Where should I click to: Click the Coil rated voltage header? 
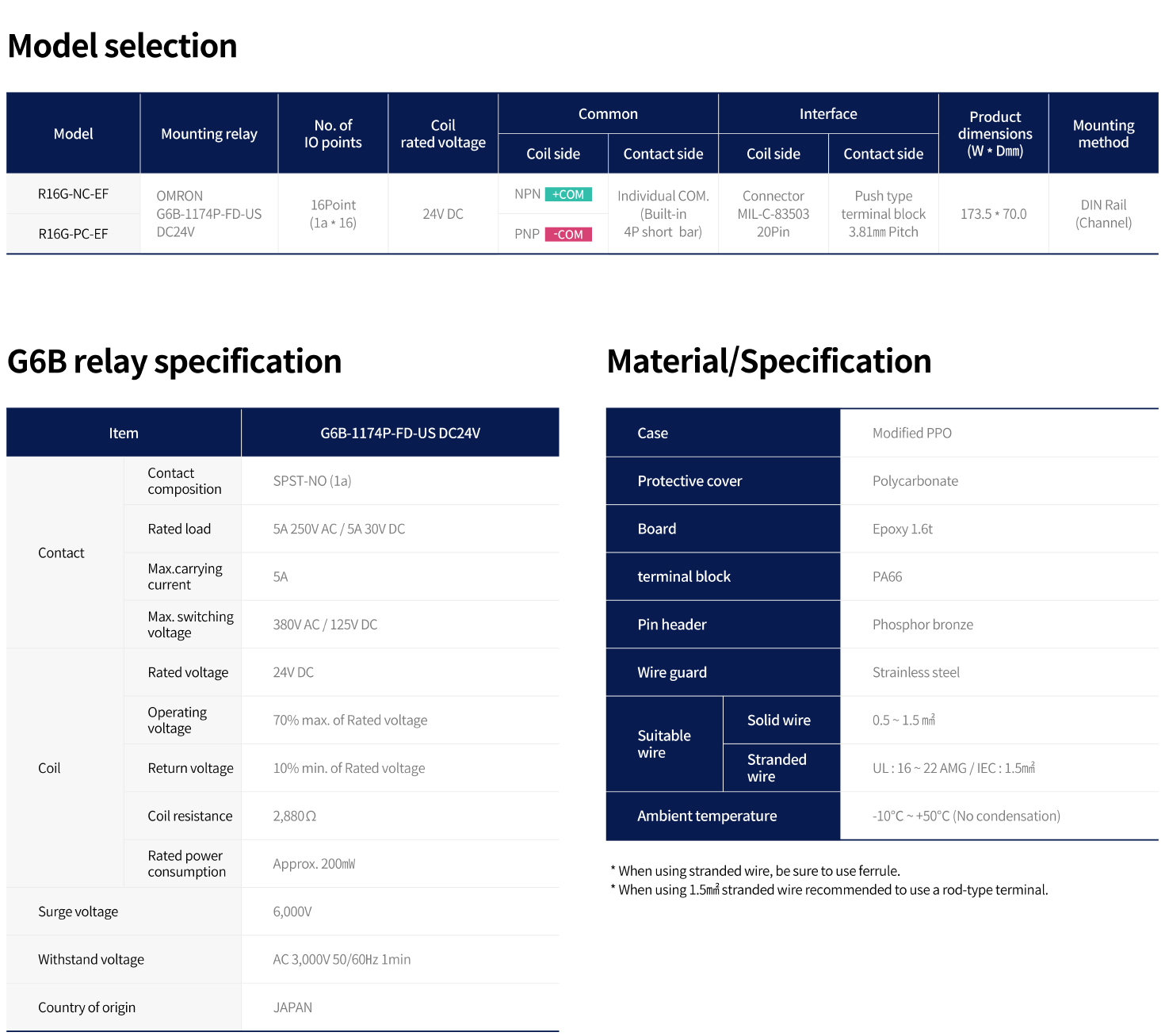pos(443,134)
